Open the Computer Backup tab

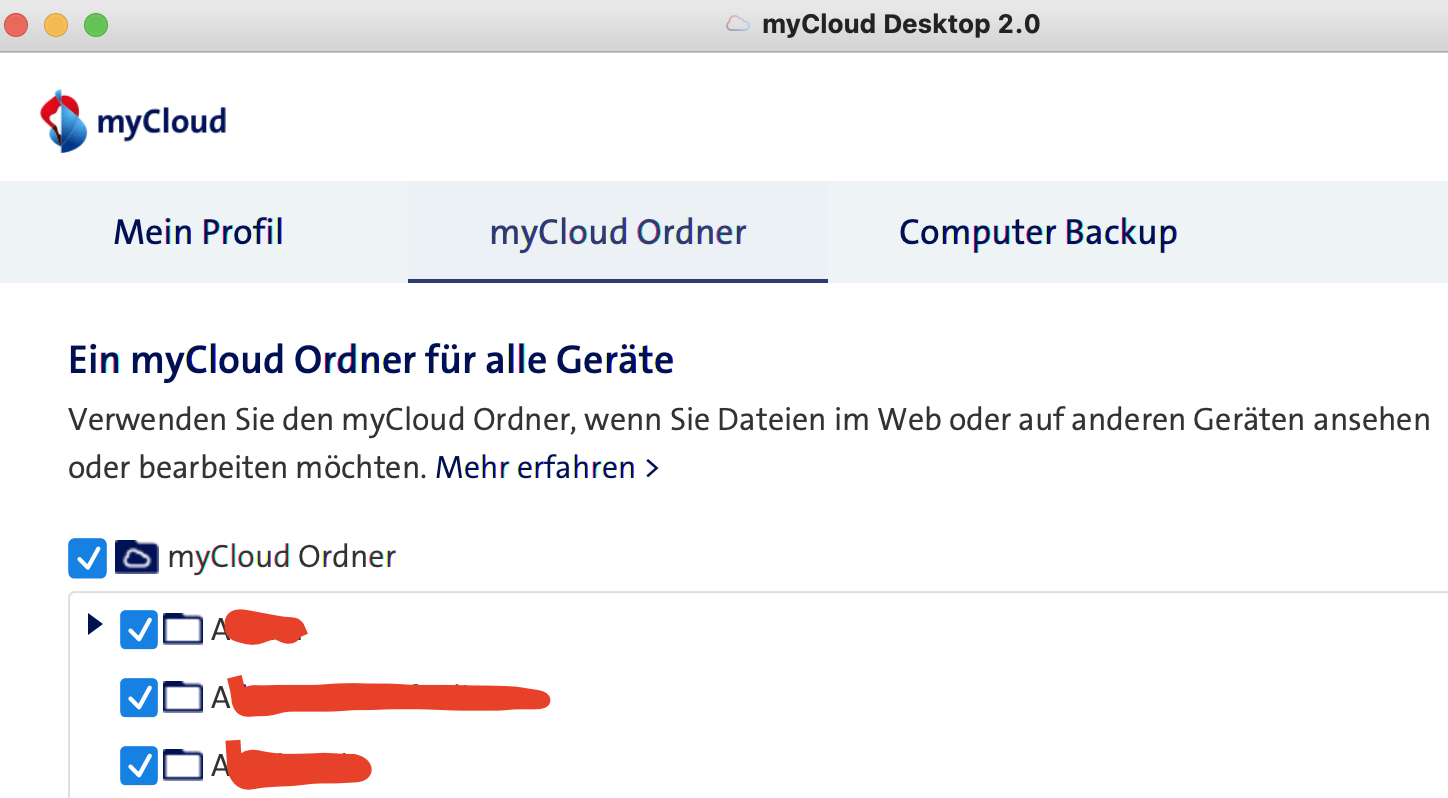coord(1038,231)
